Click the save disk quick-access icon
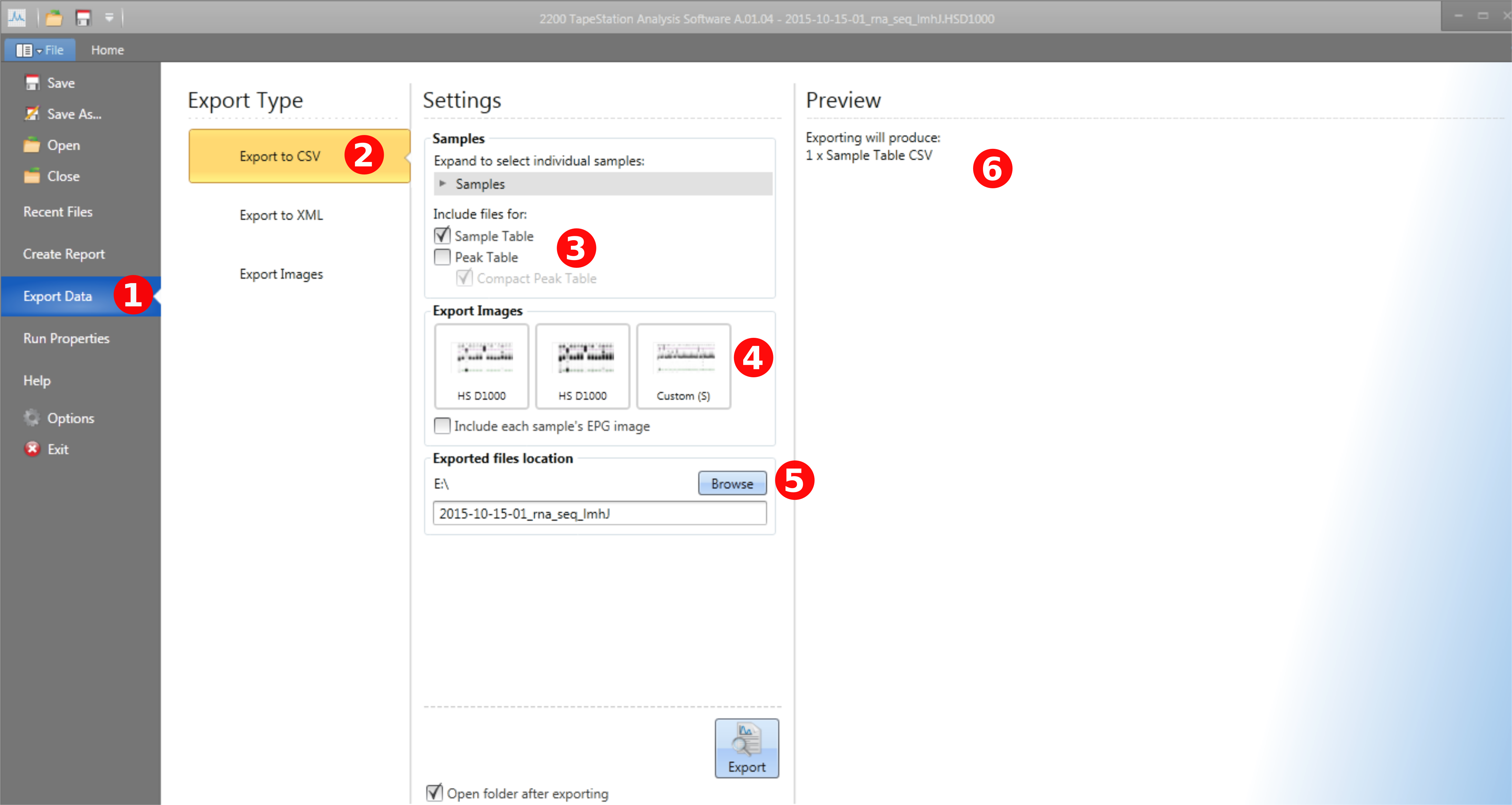 [83, 18]
